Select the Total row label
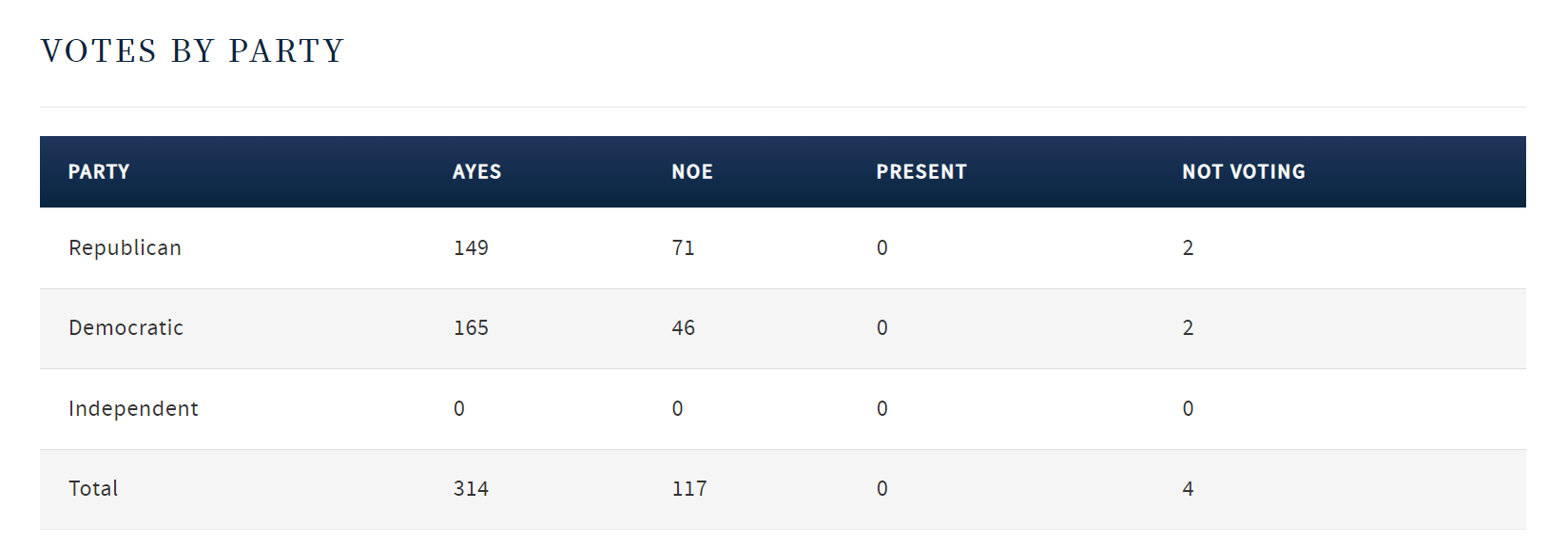Image resolution: width=1568 pixels, height=550 pixels. 93,489
